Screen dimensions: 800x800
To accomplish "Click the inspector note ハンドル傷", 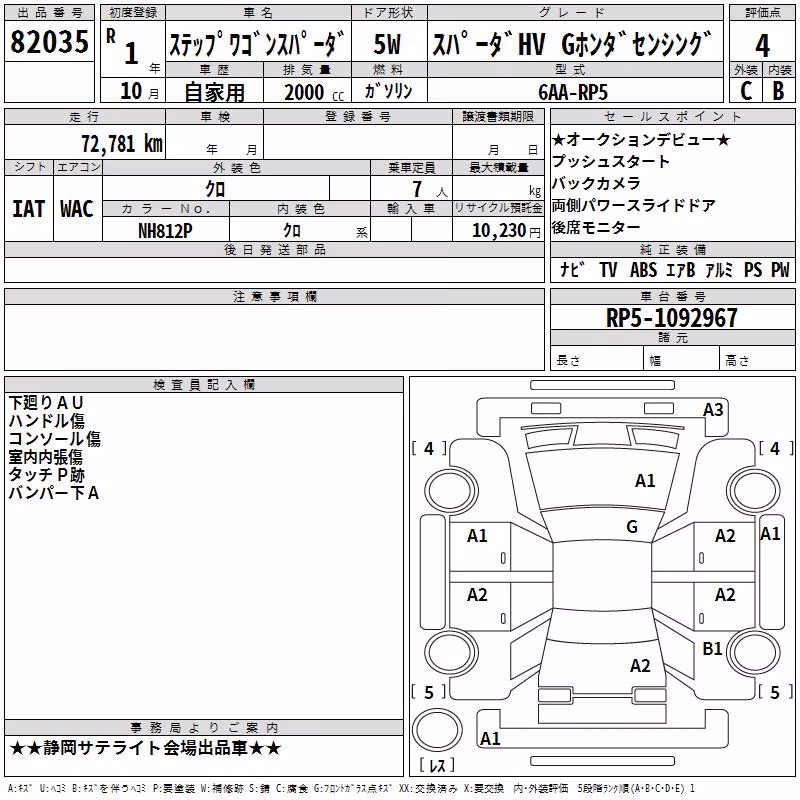I will (46, 421).
